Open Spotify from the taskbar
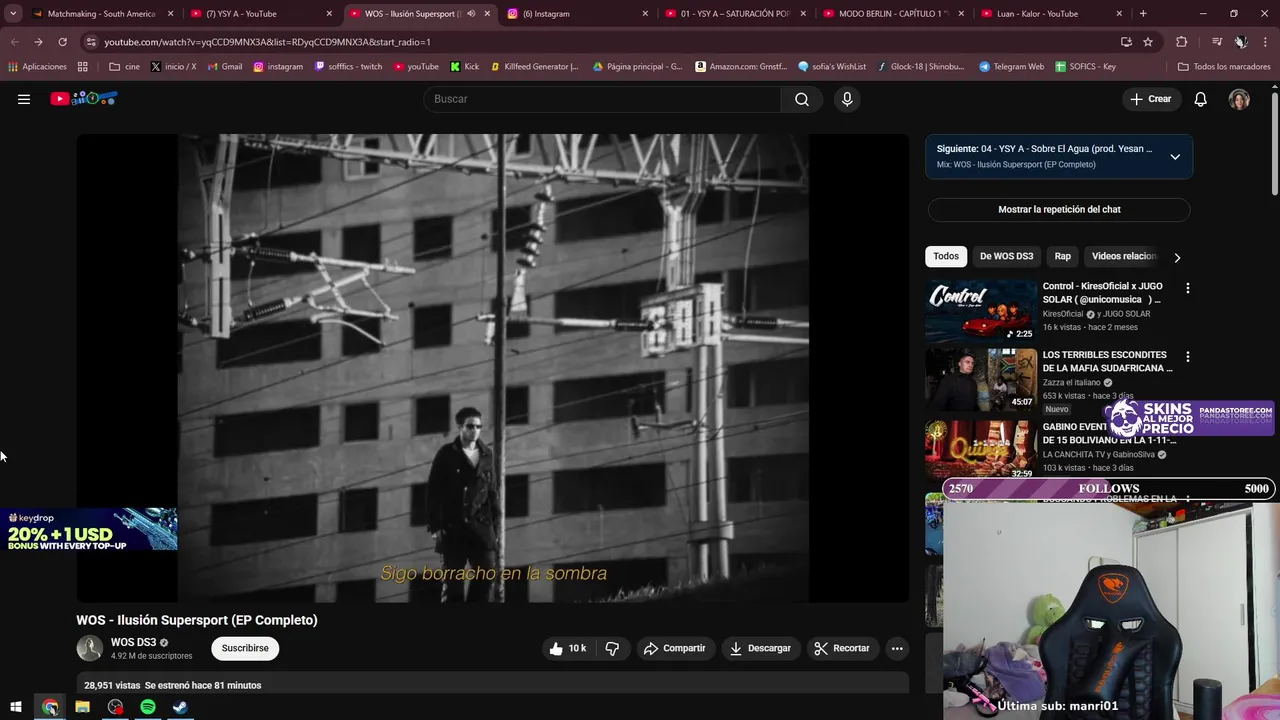1280x720 pixels. [x=148, y=707]
